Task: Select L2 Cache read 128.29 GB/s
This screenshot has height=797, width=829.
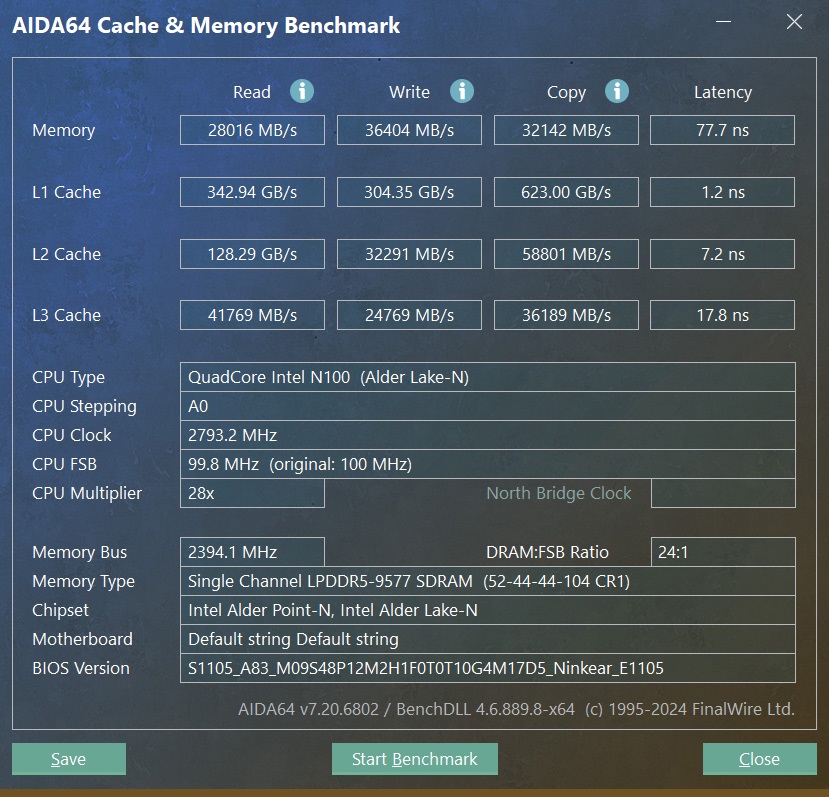Action: (252, 254)
